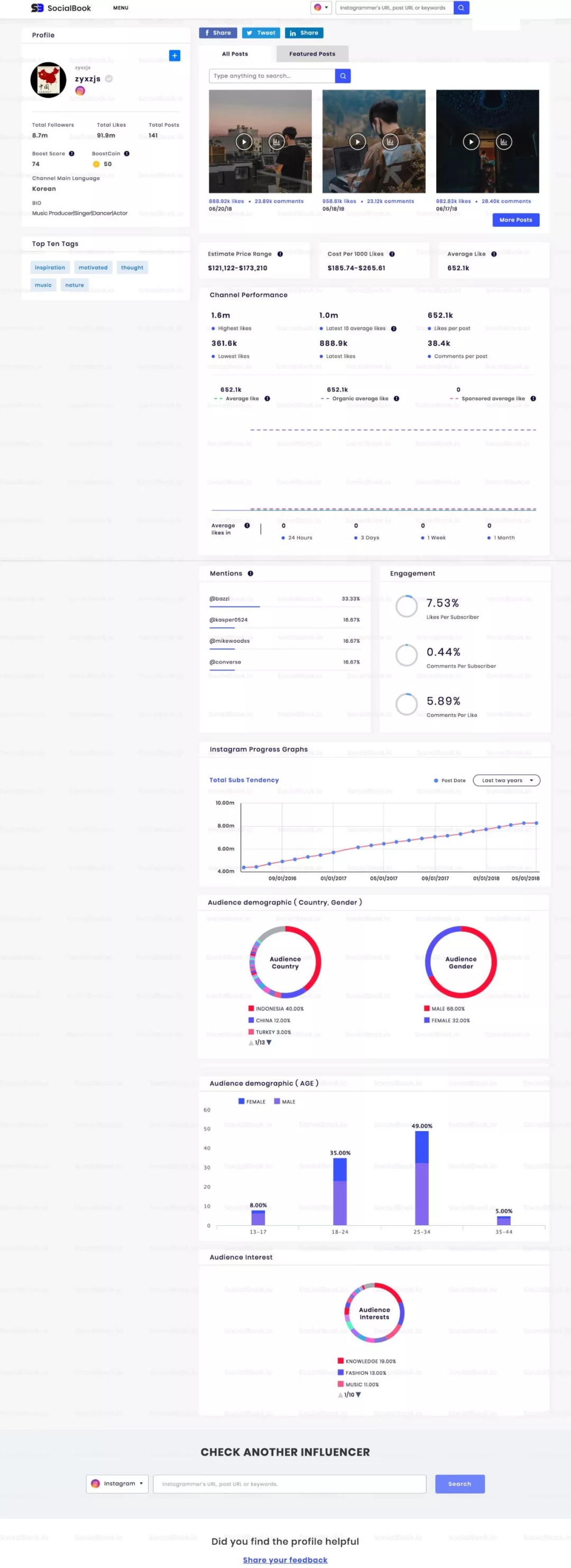This screenshot has height=1568, width=571.
Task: Toggle MALE series in age chart
Action: pos(284,1102)
